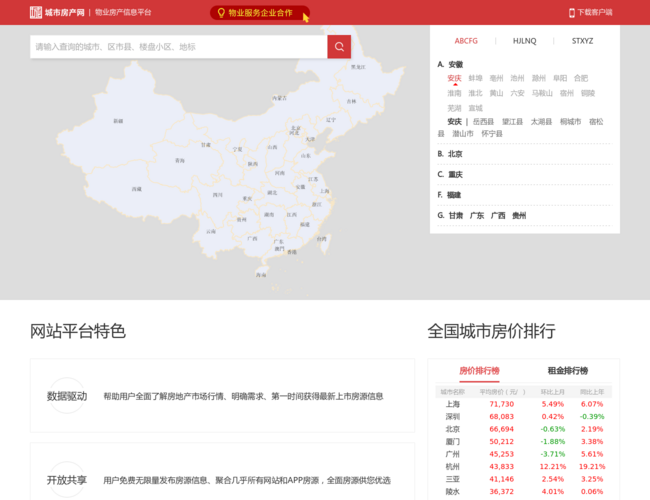Viewport: 650px width, 500px height.
Task: Select city 亳州 under 安徽
Action: [496, 78]
